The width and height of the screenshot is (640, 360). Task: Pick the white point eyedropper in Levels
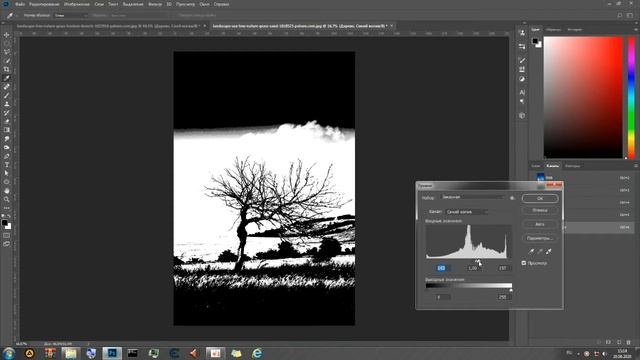tap(549, 251)
